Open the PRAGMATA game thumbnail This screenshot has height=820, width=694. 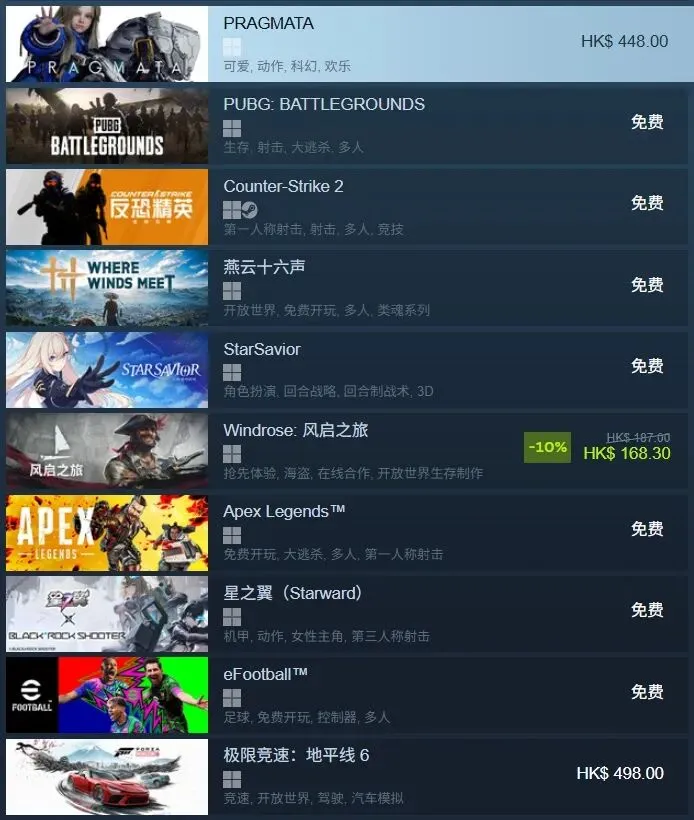click(107, 44)
